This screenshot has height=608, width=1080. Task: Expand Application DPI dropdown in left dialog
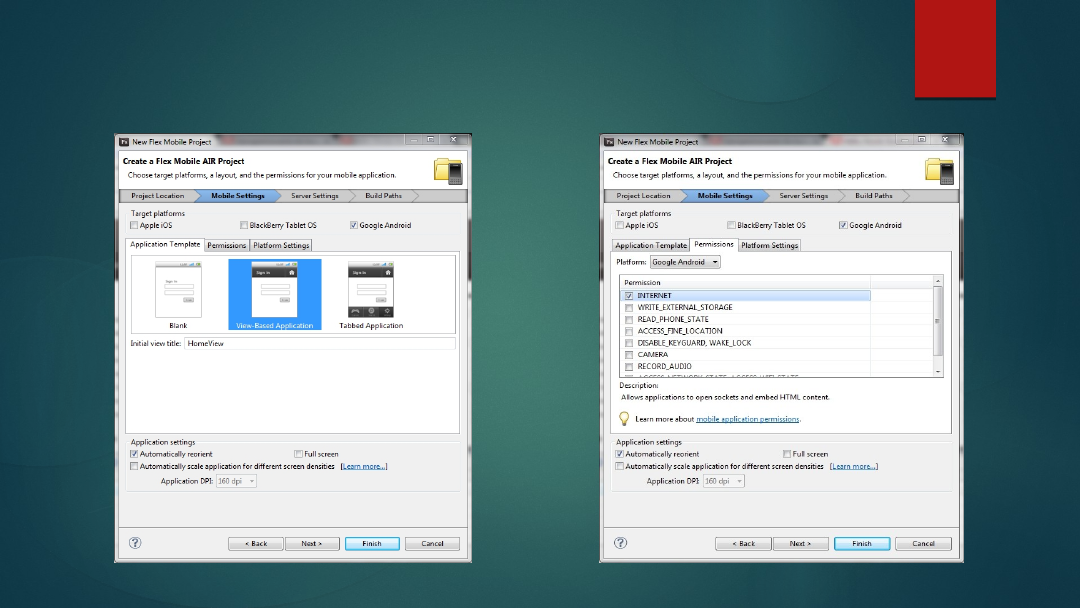(x=238, y=481)
